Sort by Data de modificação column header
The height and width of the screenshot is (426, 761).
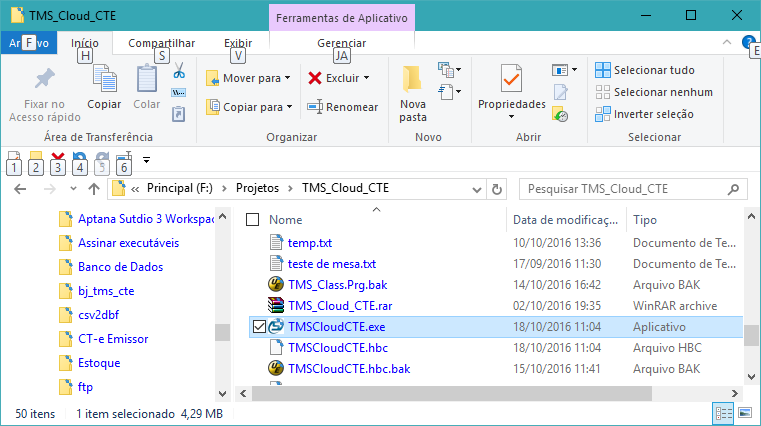566,220
